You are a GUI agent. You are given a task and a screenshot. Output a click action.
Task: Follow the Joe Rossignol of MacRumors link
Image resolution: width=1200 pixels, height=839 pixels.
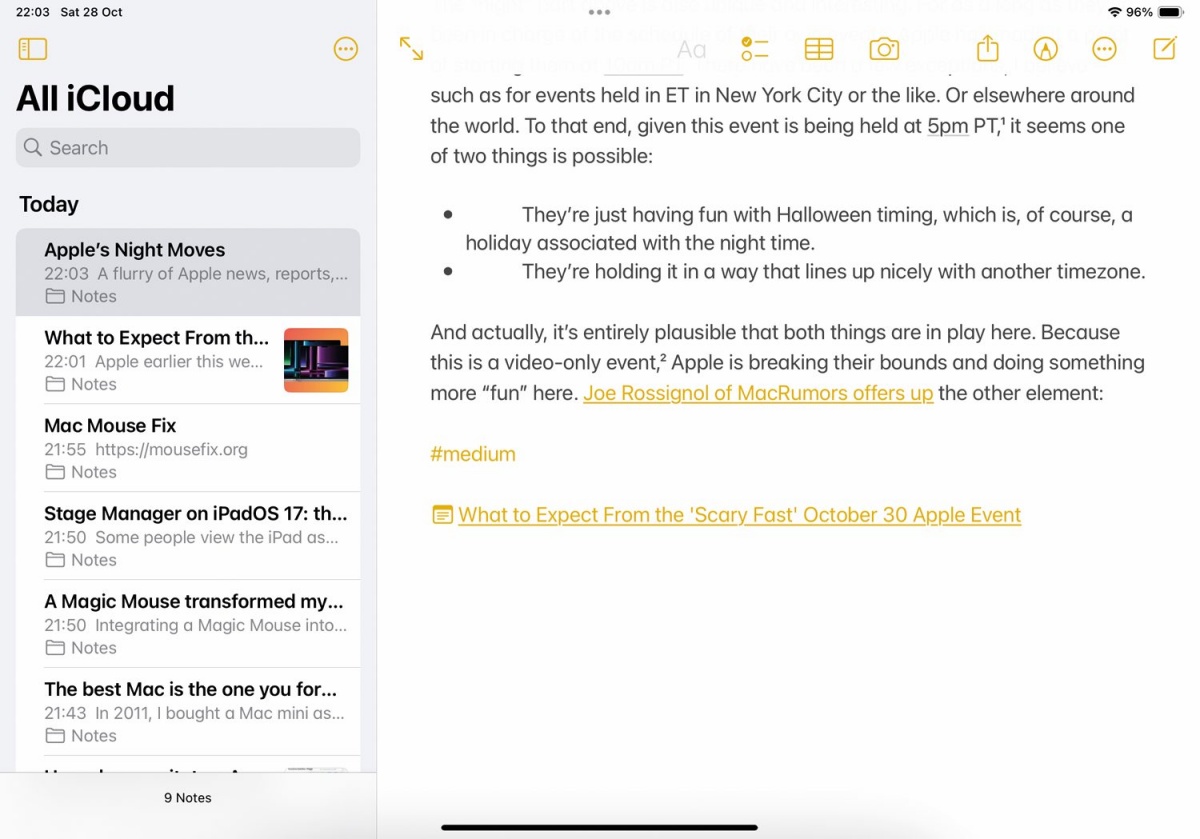click(758, 393)
